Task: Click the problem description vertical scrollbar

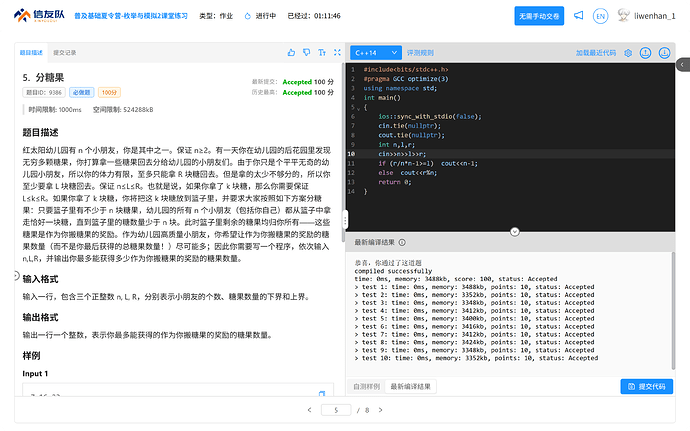Action: tap(343, 152)
